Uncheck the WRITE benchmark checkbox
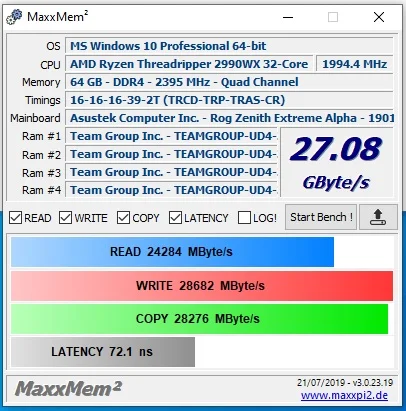The height and width of the screenshot is (411, 406). coord(65,218)
